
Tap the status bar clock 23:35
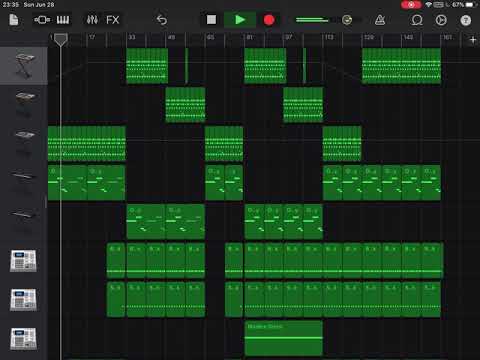pos(10,5)
